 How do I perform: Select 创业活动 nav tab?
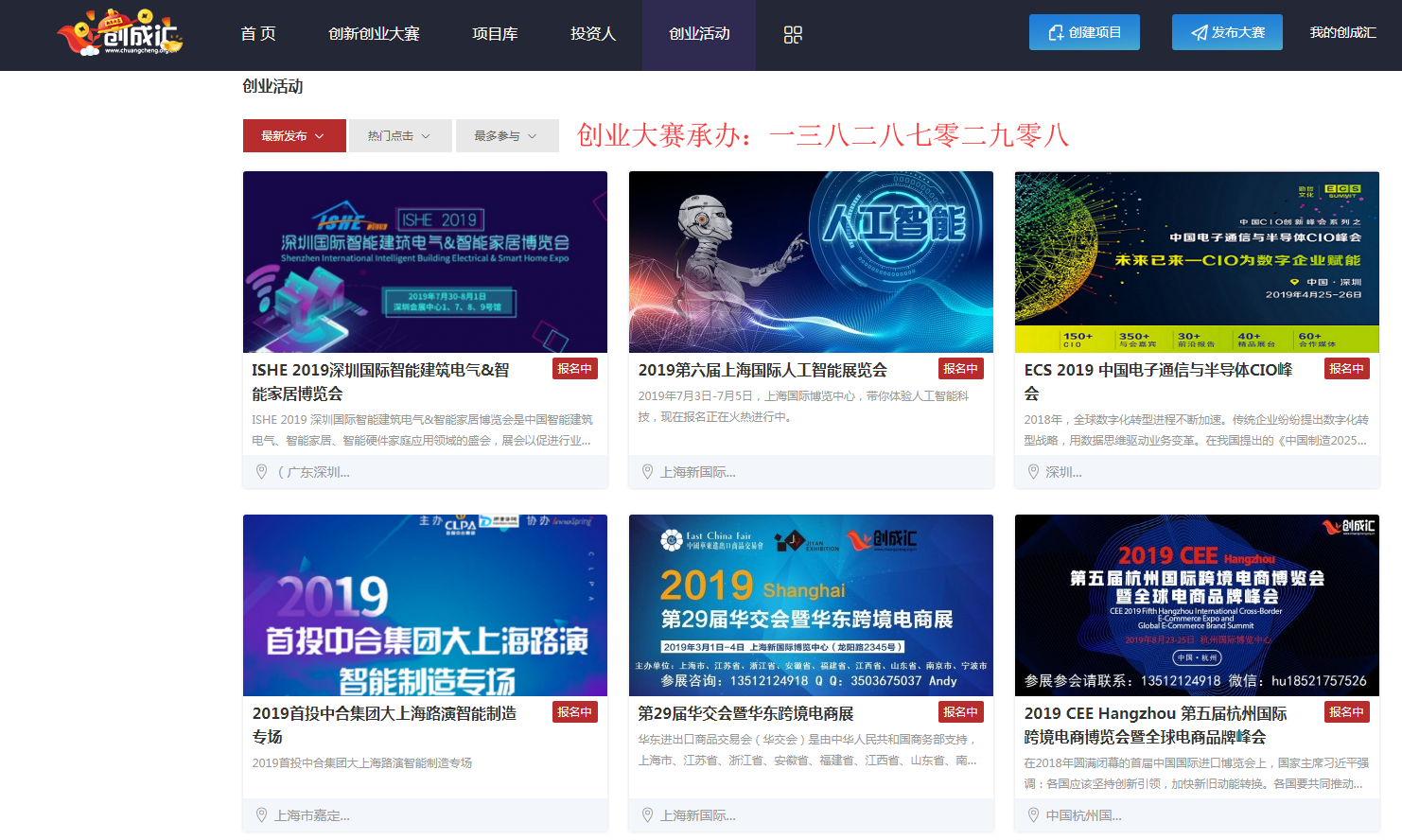coord(699,34)
